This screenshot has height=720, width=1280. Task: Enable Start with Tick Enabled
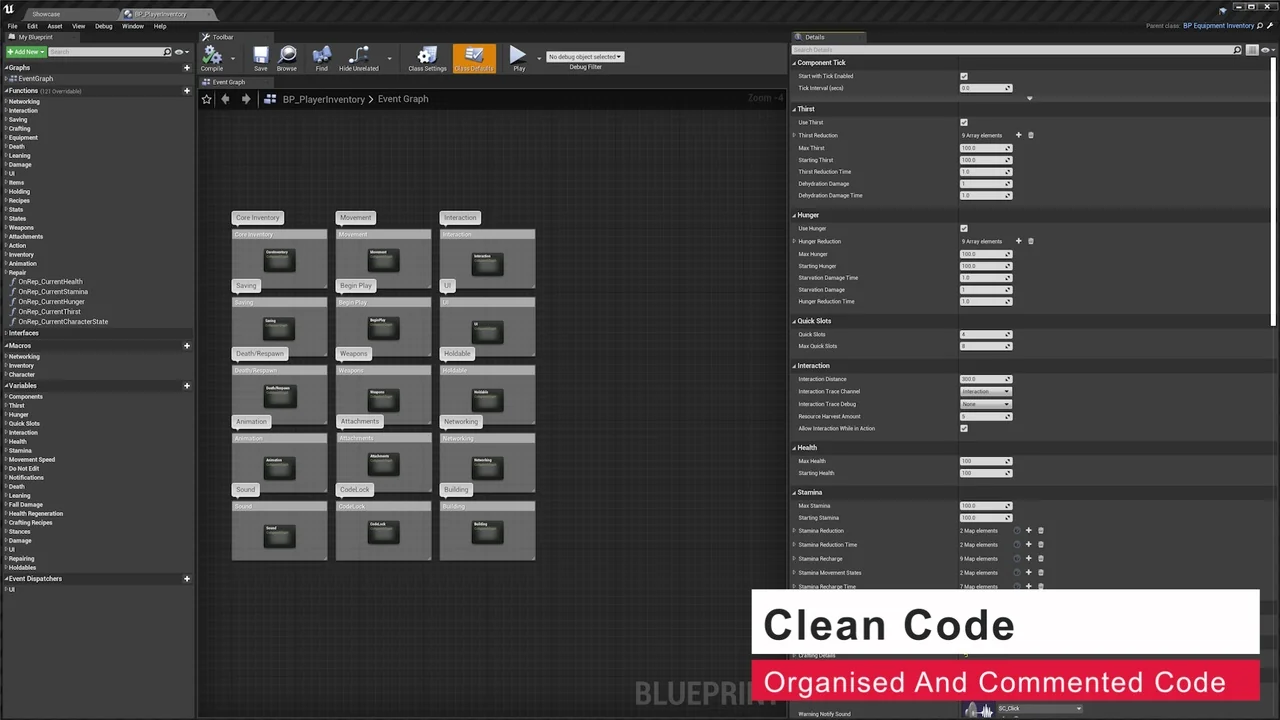[x=963, y=75]
